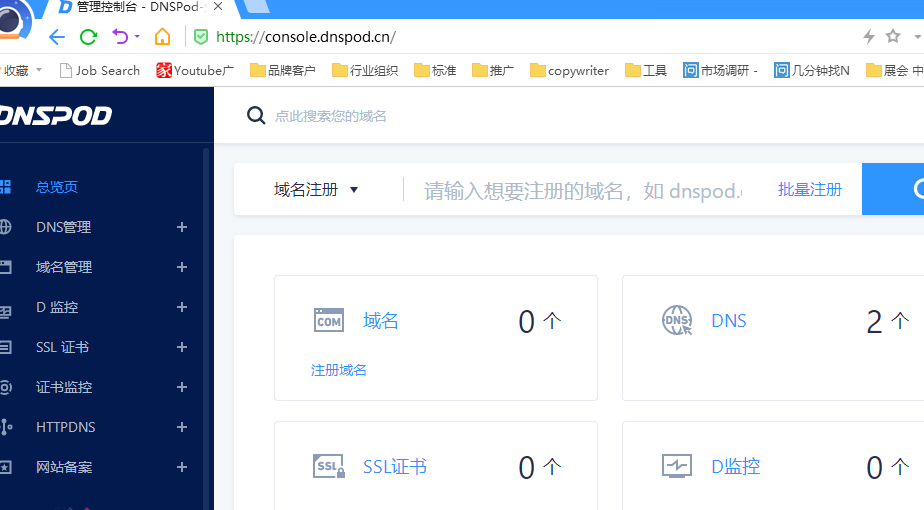924x510 pixels.
Task: Click the domain registration input field
Action: pos(583,190)
